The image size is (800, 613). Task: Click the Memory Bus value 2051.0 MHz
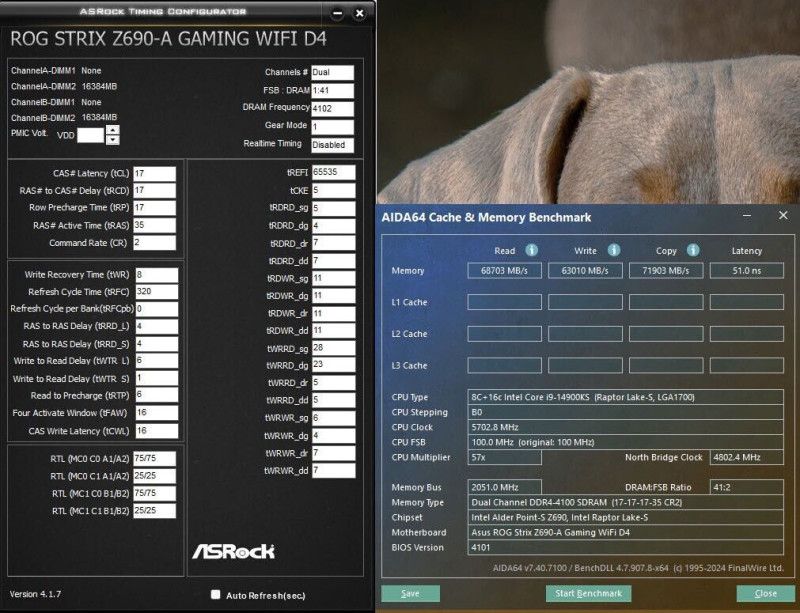504,487
